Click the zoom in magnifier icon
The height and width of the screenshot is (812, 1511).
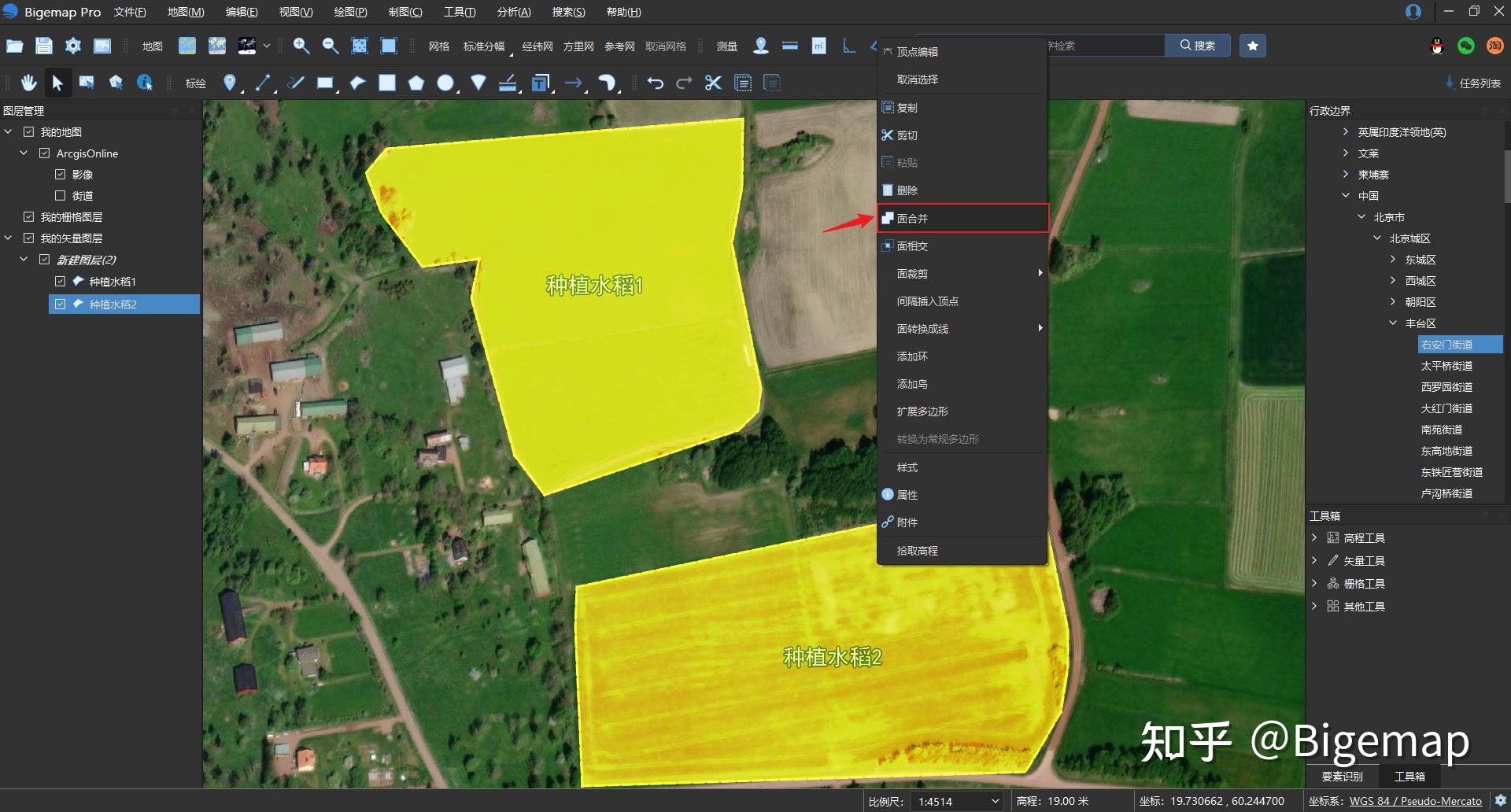pos(301,46)
